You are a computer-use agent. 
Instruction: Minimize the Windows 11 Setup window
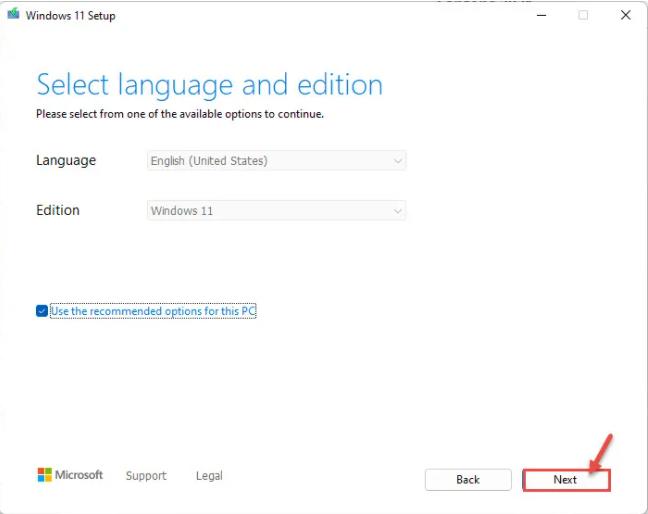541,15
